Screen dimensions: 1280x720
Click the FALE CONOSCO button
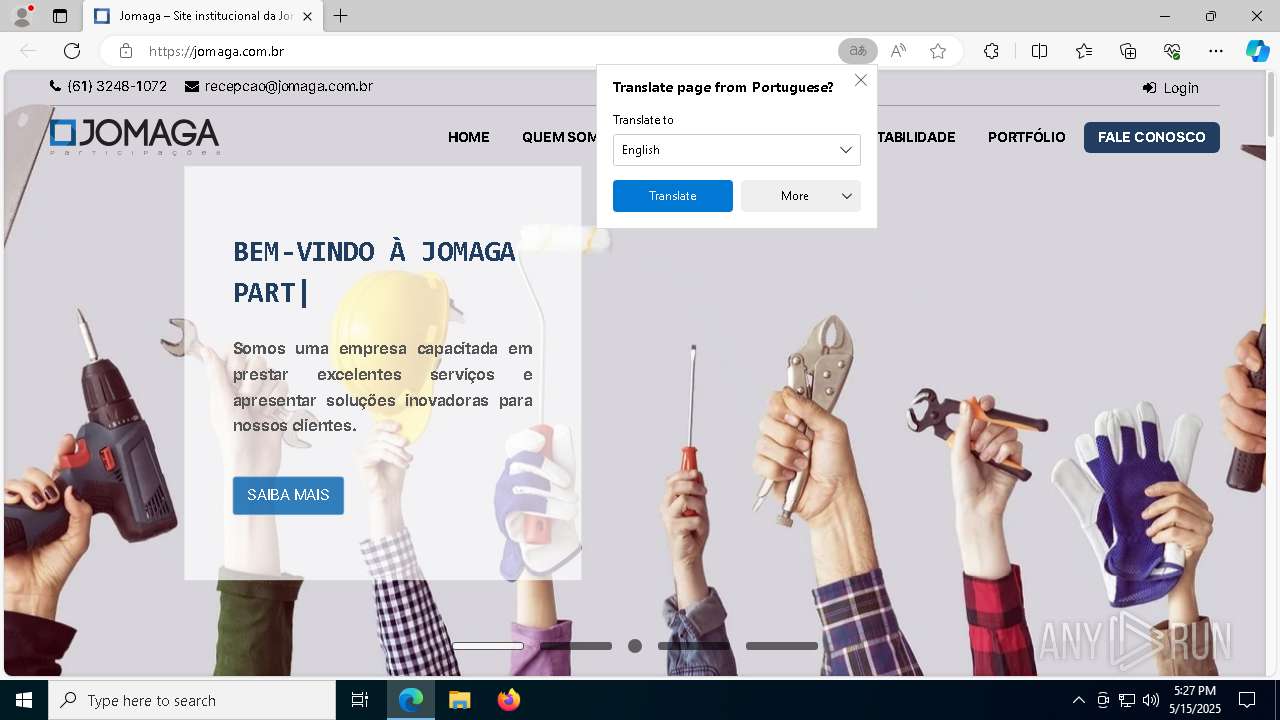click(1152, 137)
